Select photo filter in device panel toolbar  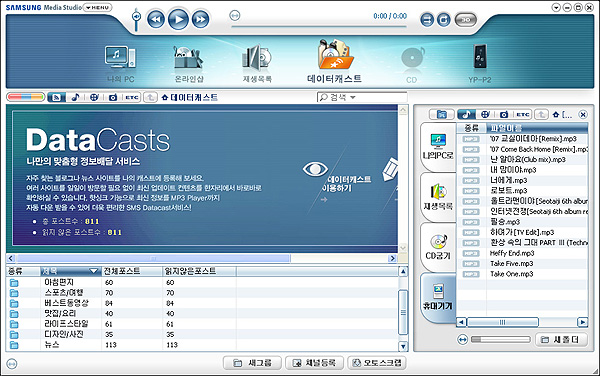(x=504, y=114)
